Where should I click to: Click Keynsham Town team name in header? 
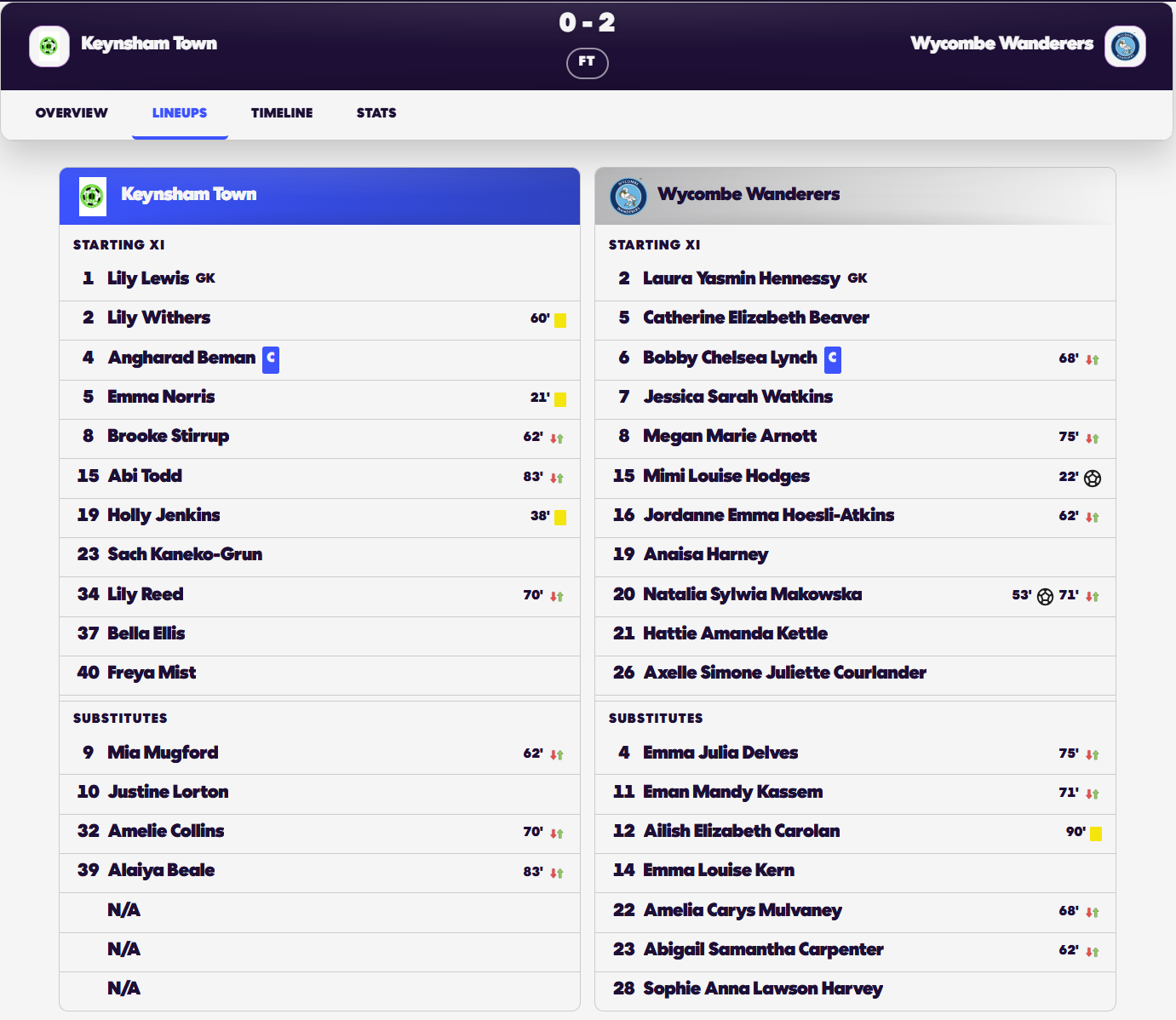(x=149, y=43)
